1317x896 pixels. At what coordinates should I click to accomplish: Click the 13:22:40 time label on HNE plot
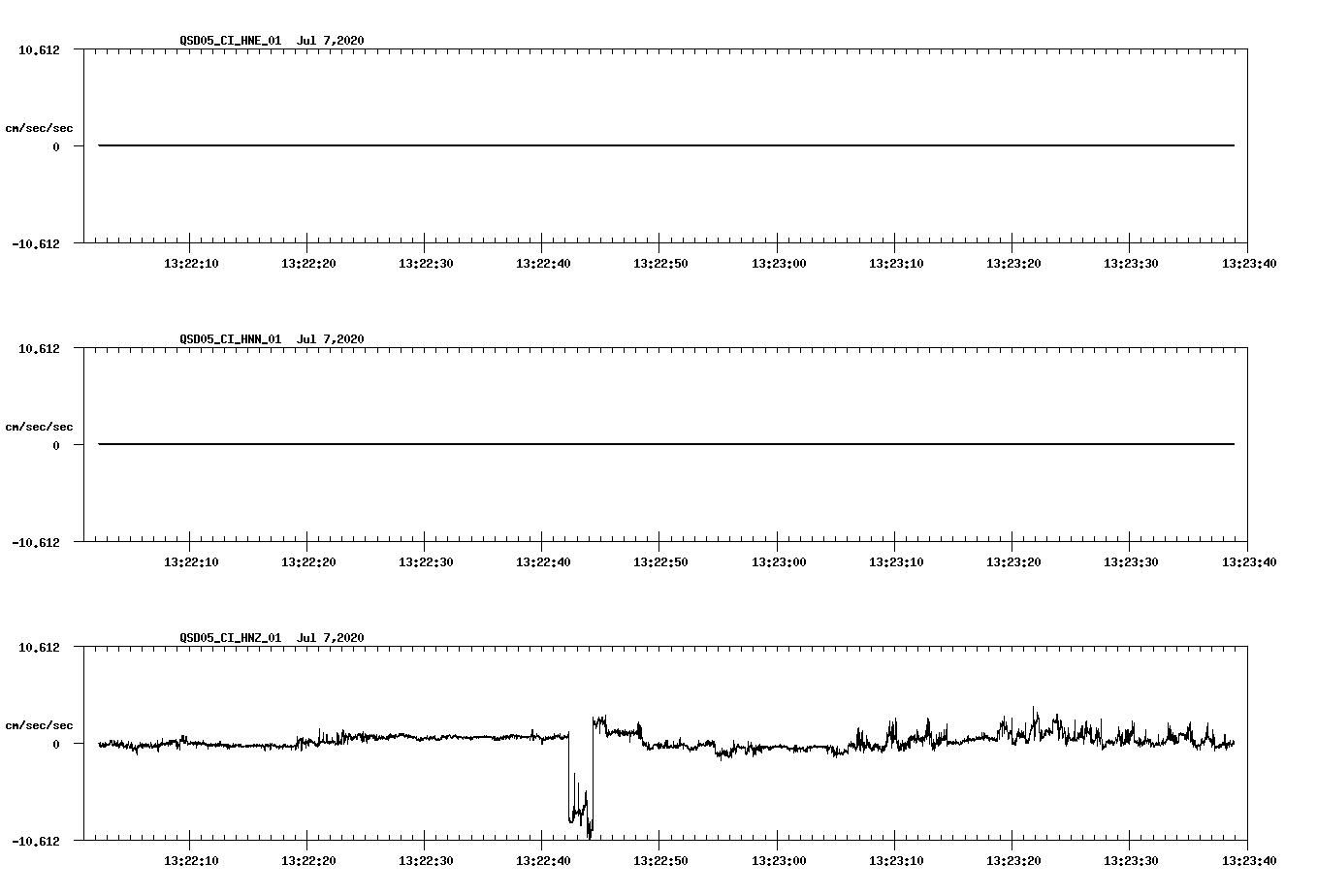tap(543, 264)
